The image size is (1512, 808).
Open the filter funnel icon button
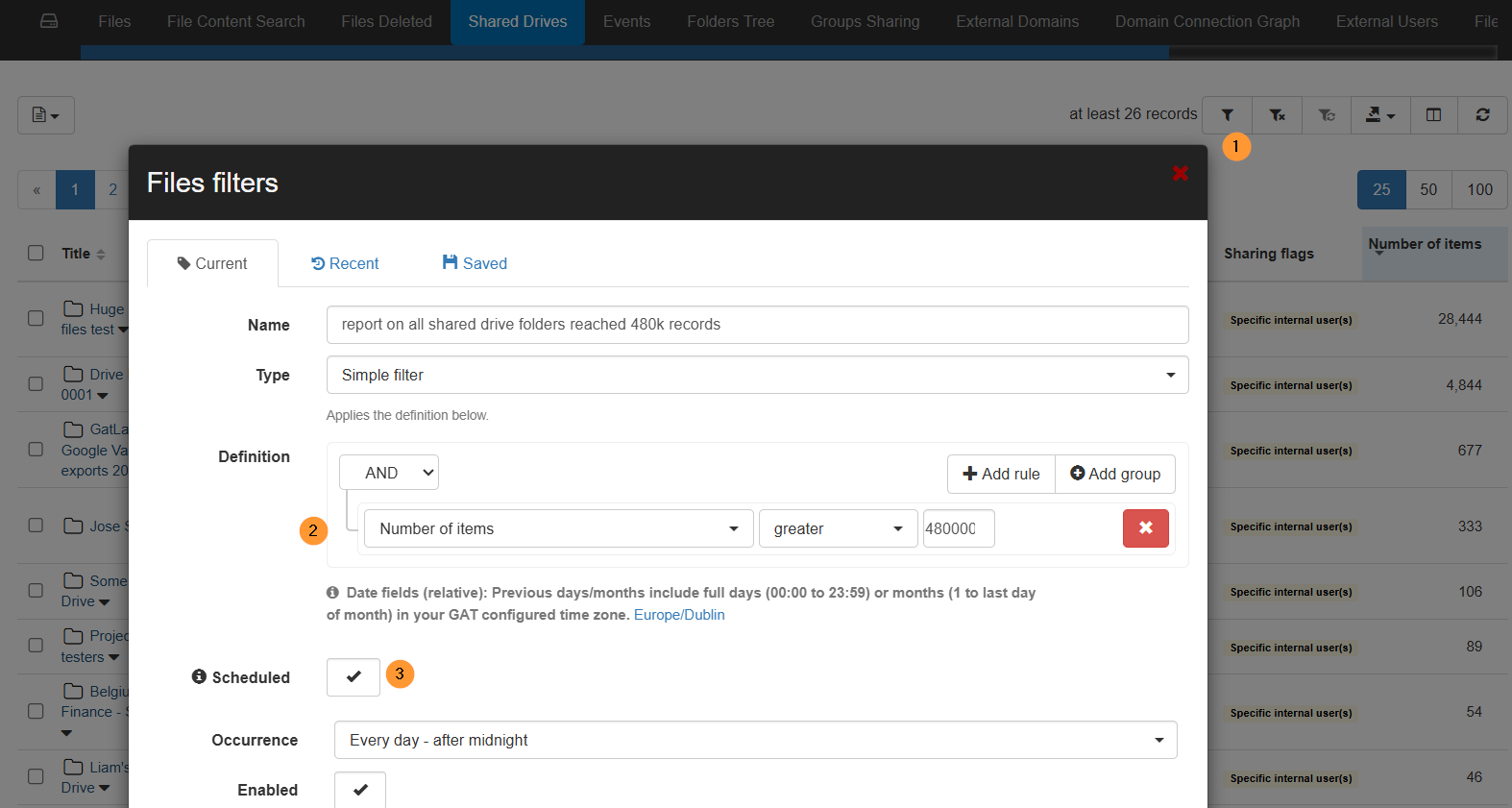point(1227,114)
